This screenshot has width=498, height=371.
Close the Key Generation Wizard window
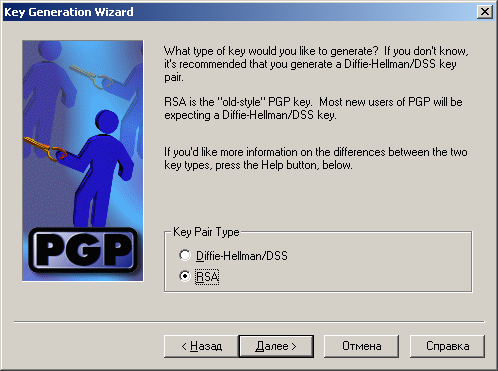(x=485, y=12)
